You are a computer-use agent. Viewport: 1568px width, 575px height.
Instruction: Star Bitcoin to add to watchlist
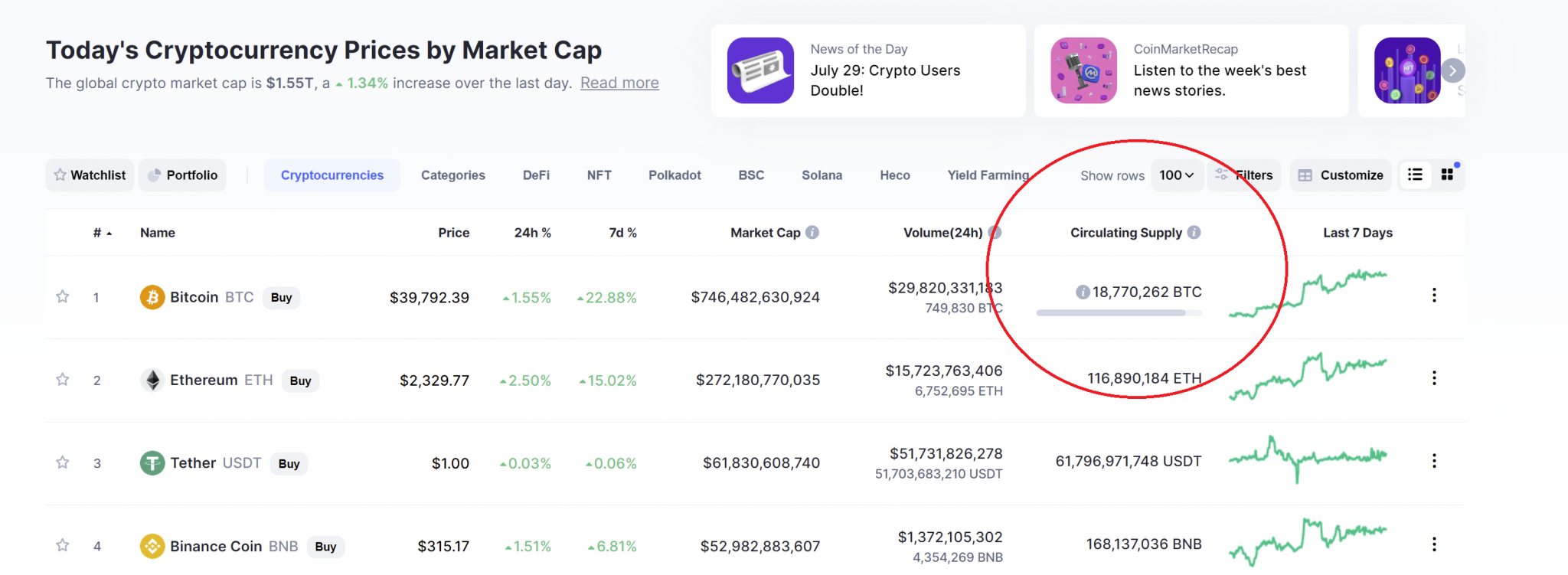63,296
